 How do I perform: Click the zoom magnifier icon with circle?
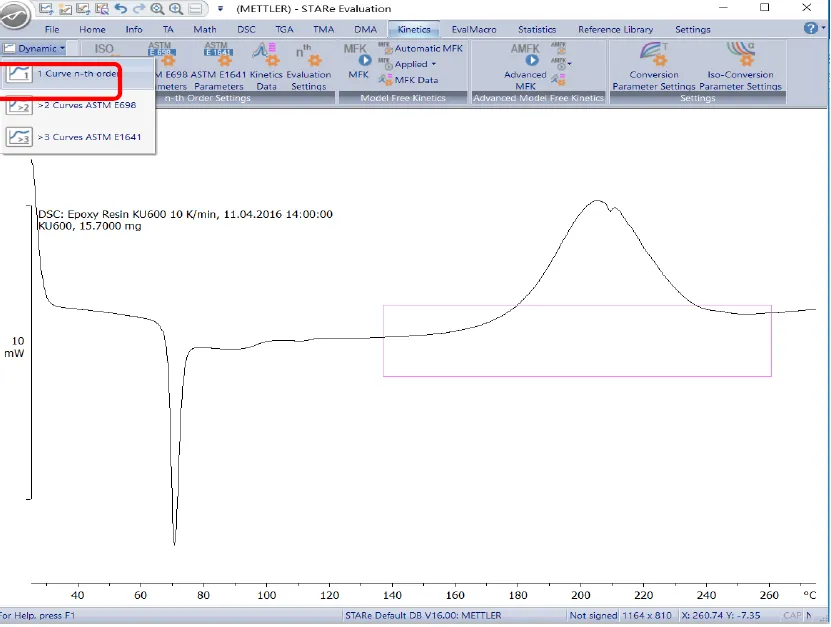coord(157,8)
